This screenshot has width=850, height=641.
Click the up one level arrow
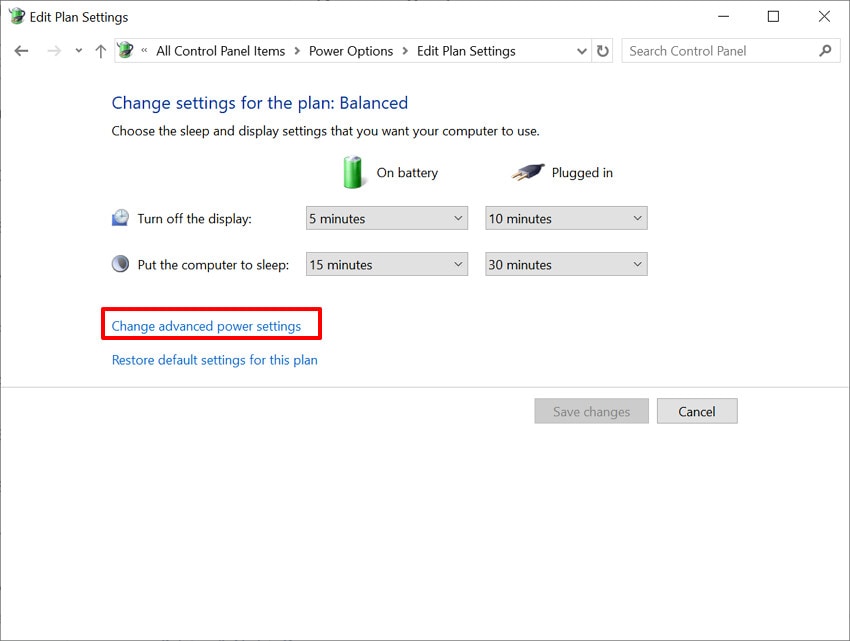[100, 50]
